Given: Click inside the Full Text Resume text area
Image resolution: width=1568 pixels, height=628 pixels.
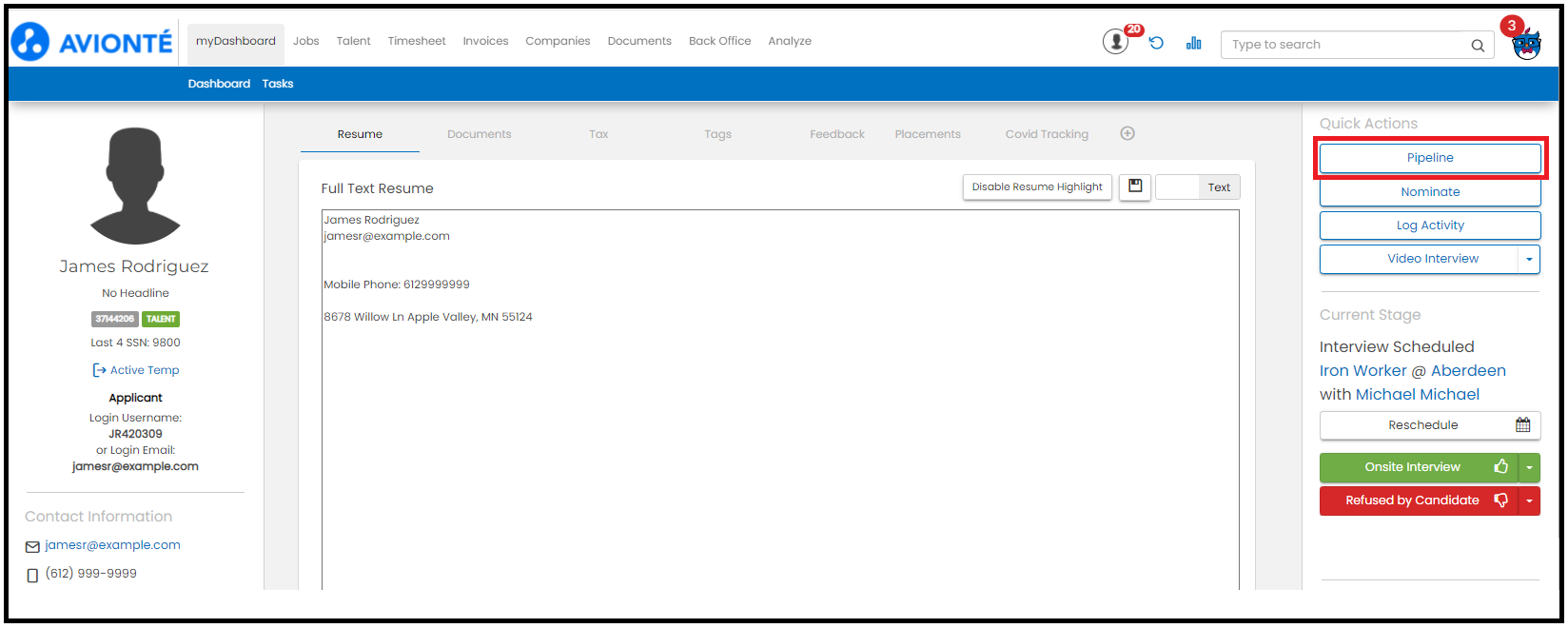Looking at the screenshot, I should 780,400.
